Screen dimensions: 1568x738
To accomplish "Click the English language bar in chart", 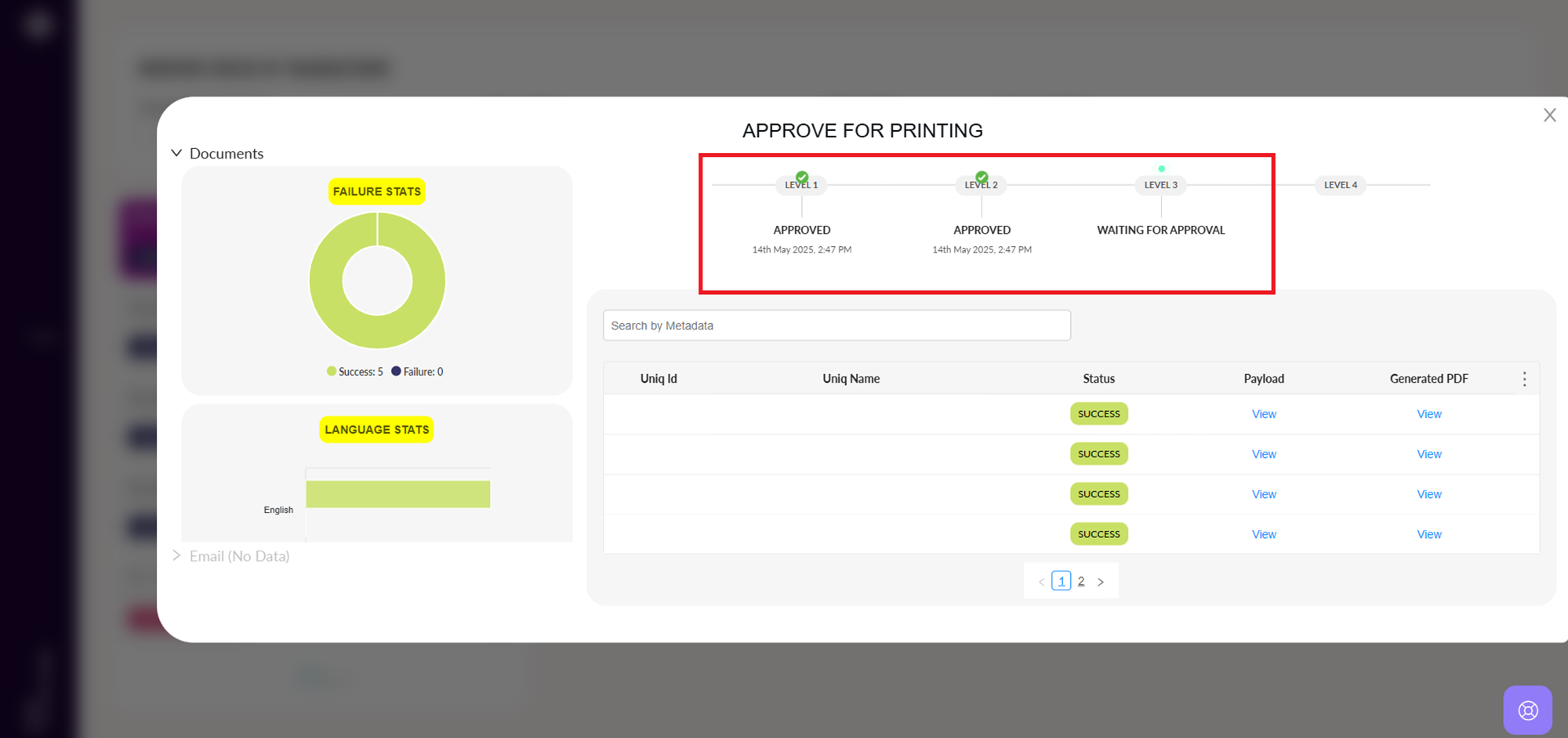I will (x=397, y=494).
